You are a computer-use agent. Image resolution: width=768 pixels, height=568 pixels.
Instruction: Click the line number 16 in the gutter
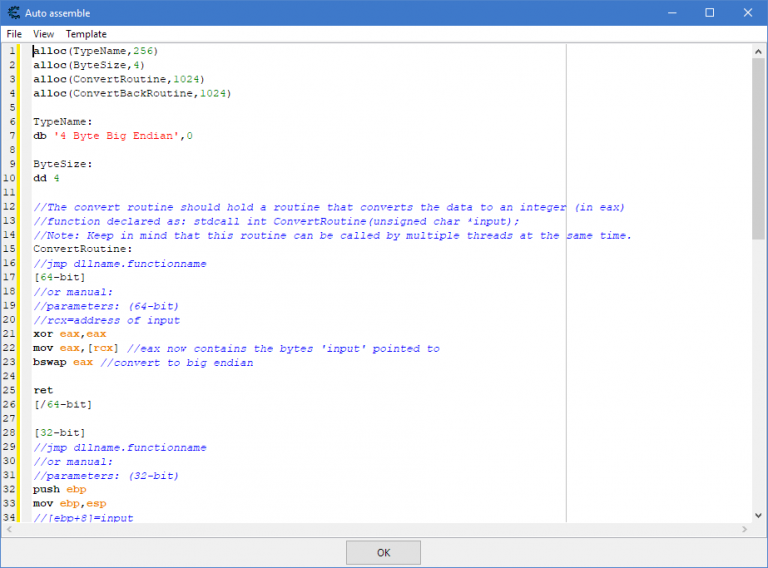click(10, 264)
